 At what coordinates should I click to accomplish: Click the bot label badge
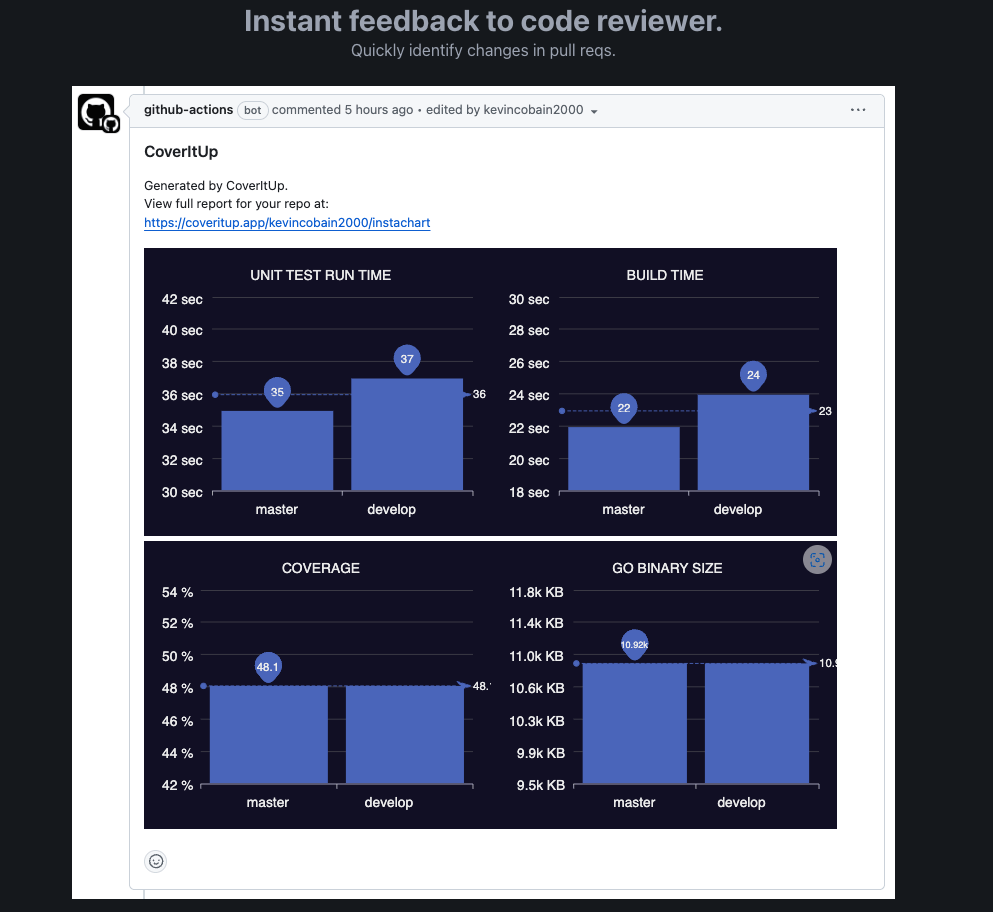click(x=253, y=110)
